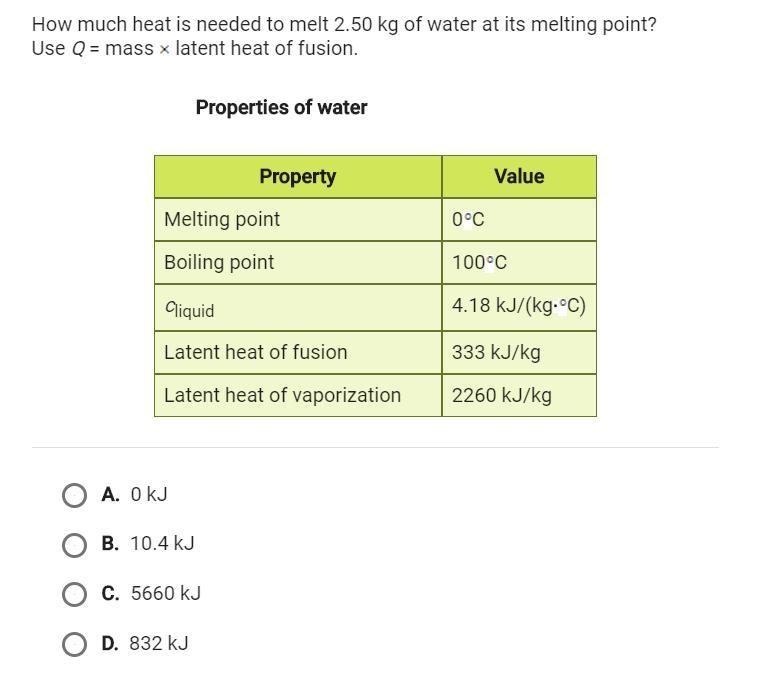
Task: Click the 2260 kJ/kg value cell
Action: point(519,395)
